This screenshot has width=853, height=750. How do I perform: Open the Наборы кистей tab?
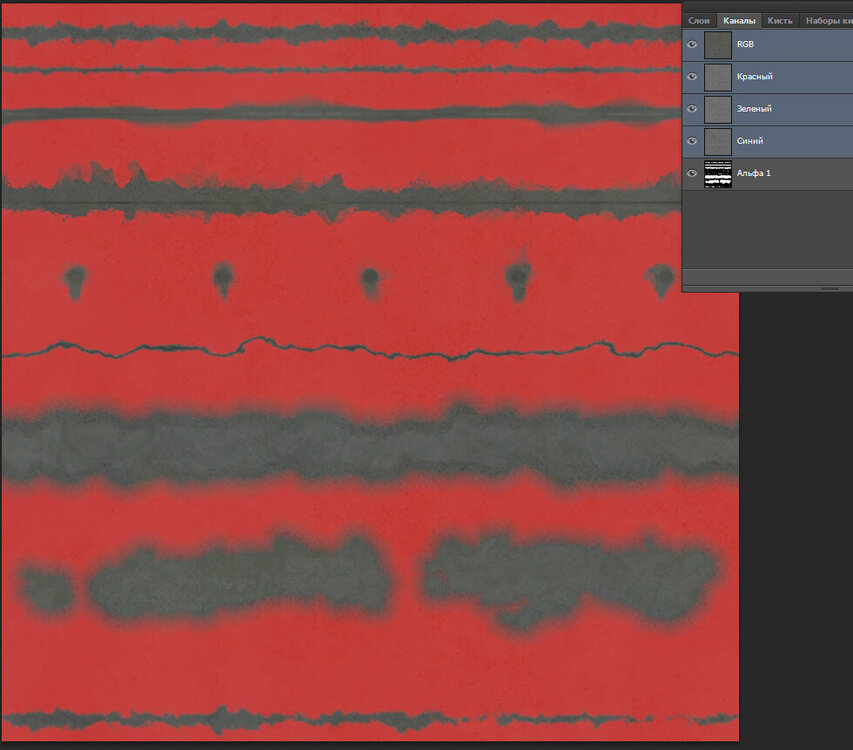tap(827, 20)
